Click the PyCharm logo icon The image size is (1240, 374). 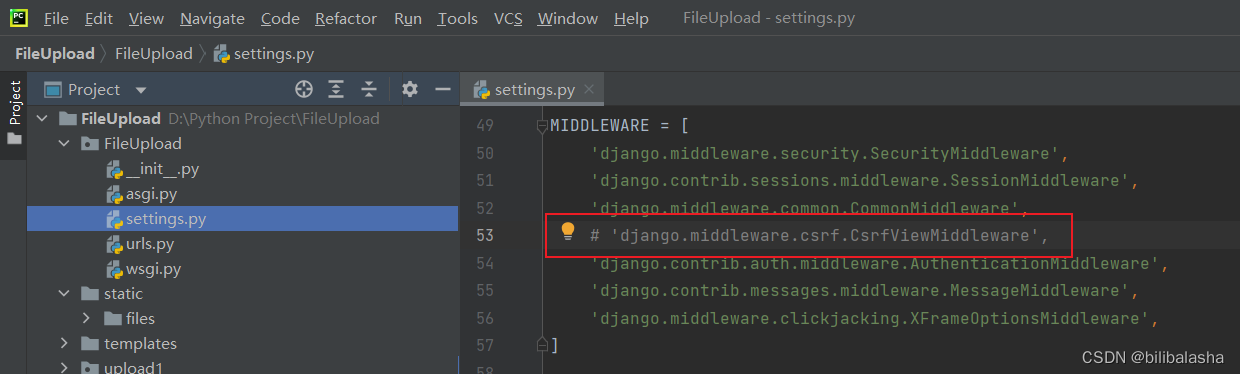(x=19, y=18)
